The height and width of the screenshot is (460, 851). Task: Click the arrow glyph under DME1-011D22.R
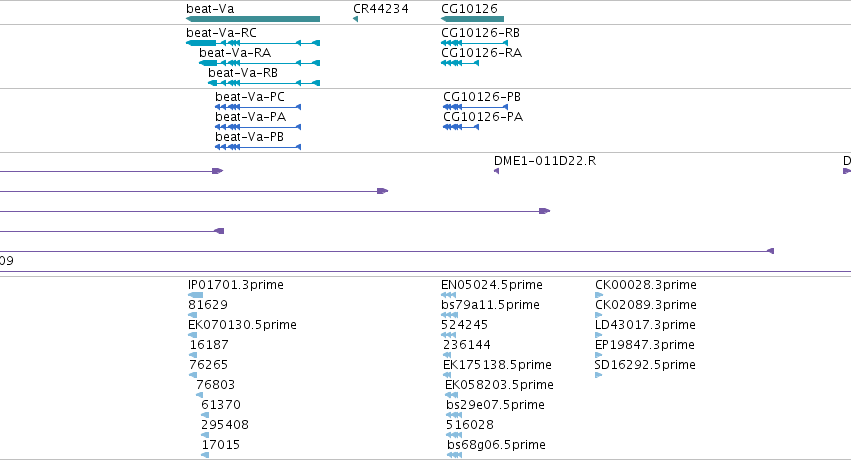[x=497, y=171]
